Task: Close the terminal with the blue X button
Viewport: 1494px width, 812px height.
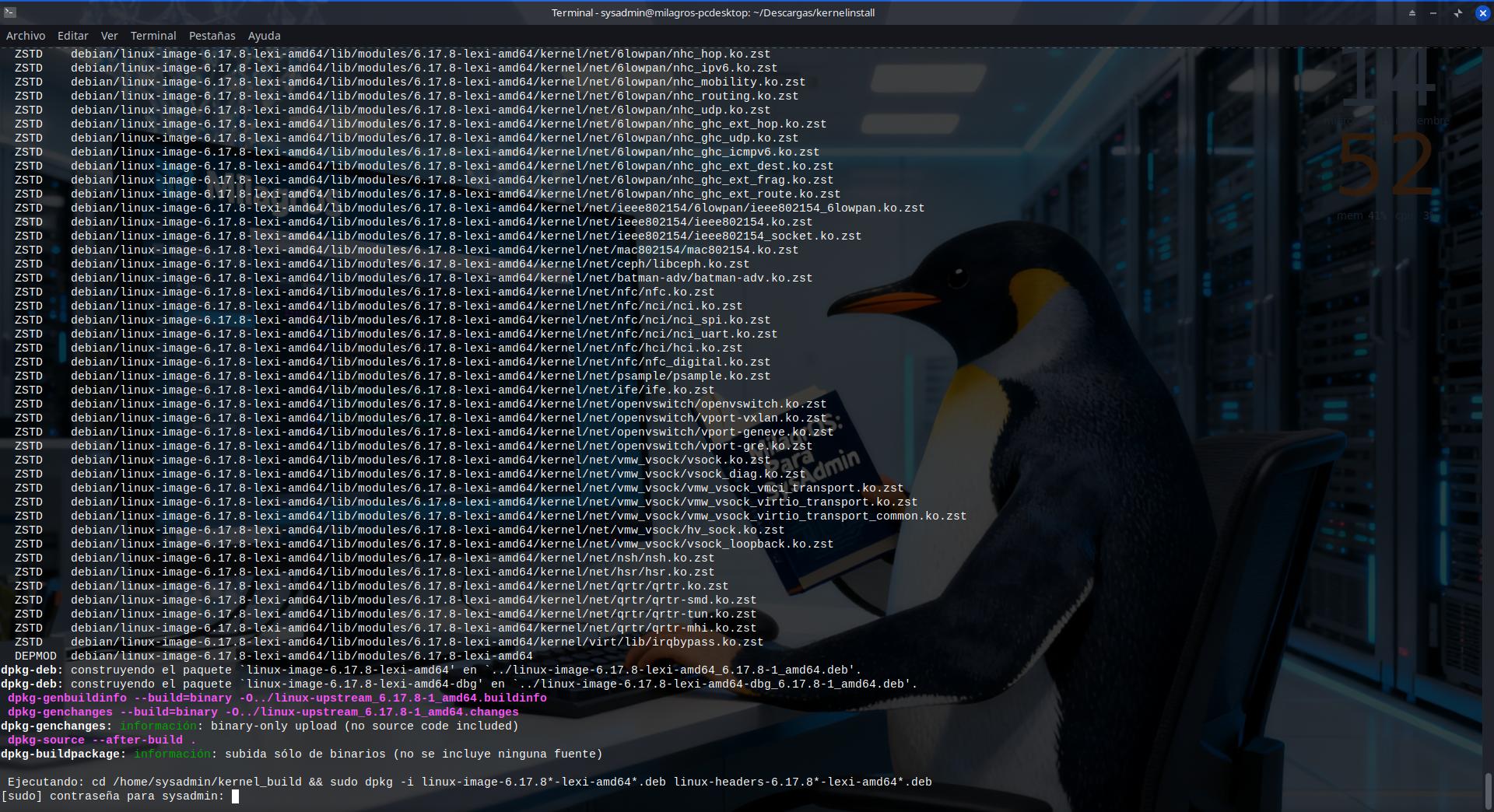Action: pos(1482,12)
